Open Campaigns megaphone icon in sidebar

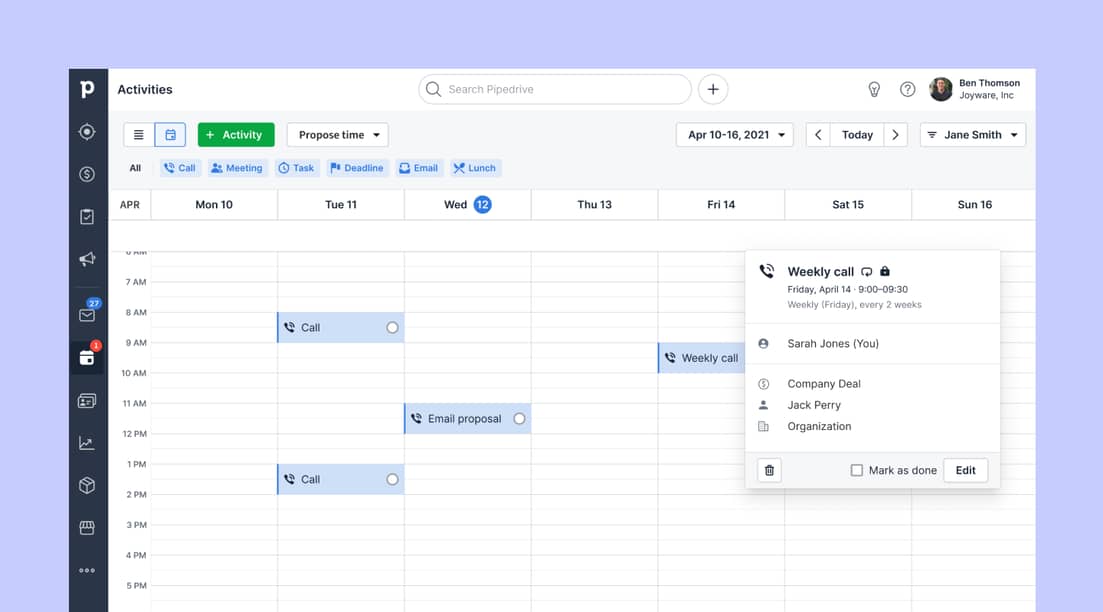87,260
